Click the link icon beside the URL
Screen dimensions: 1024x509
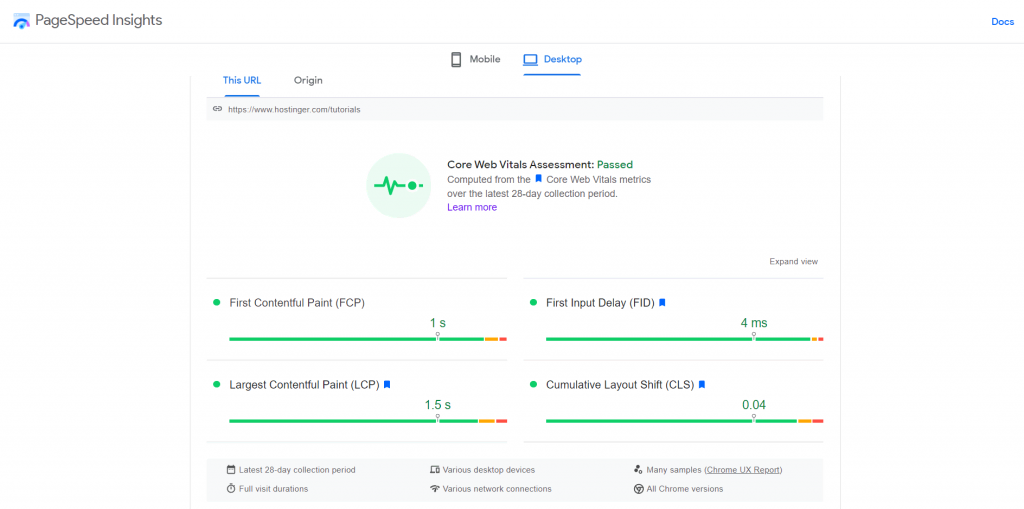[217, 109]
